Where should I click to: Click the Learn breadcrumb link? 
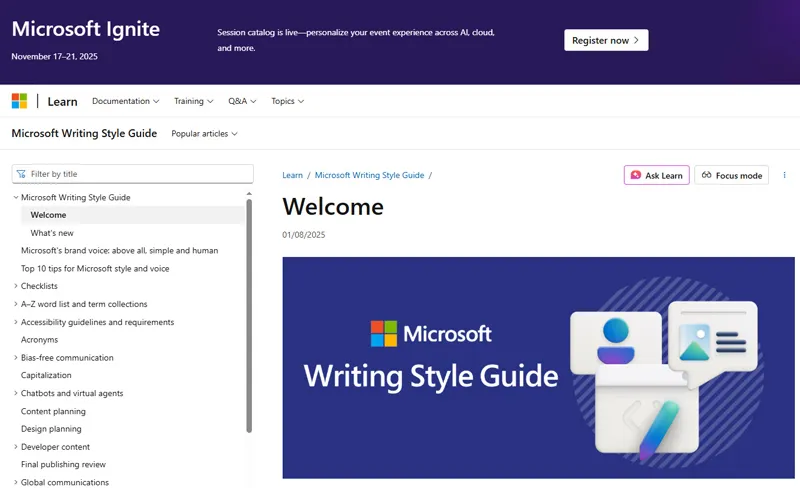click(x=292, y=175)
